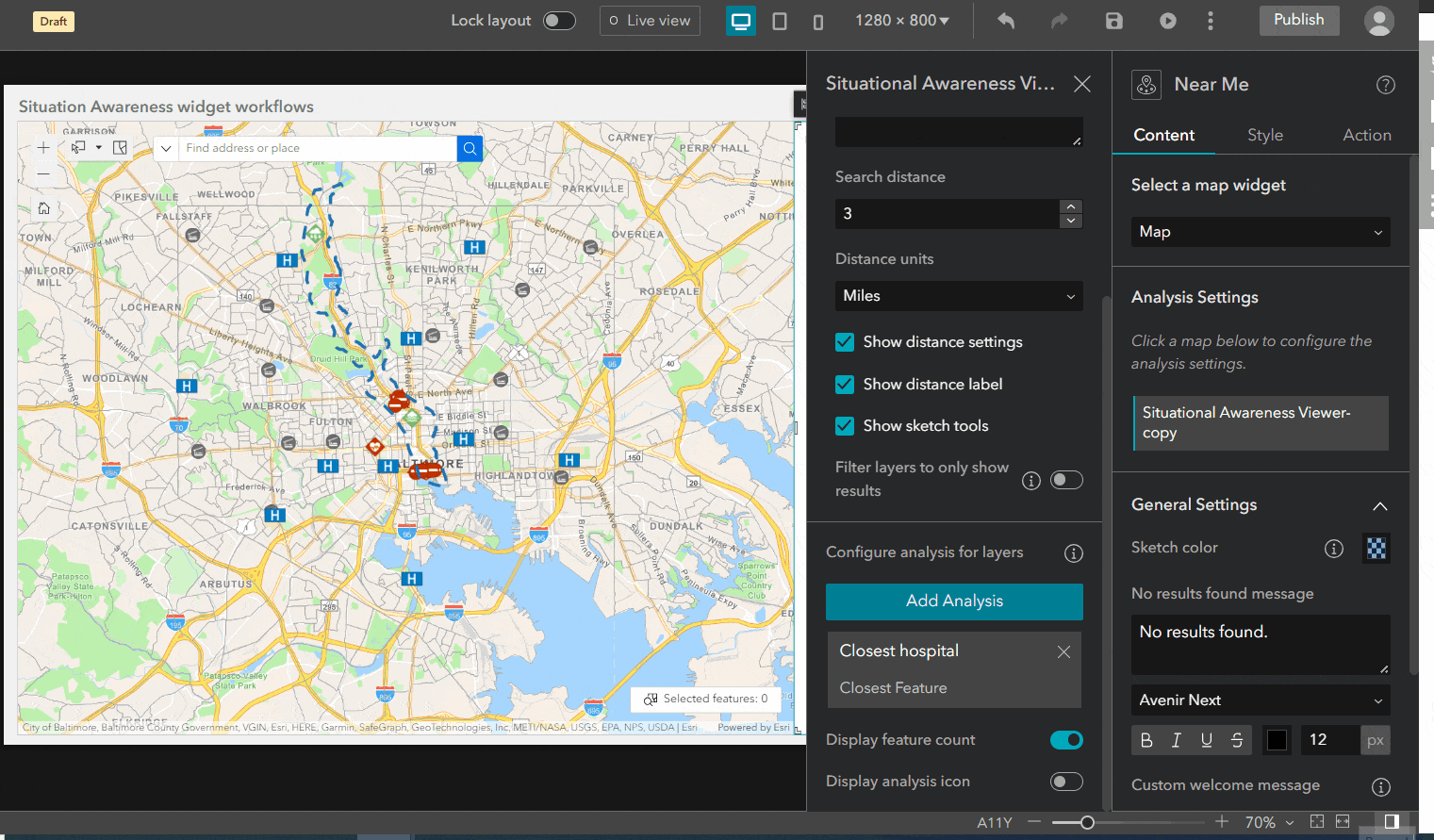Open the Action tab
The width and height of the screenshot is (1434, 840).
[x=1366, y=135]
